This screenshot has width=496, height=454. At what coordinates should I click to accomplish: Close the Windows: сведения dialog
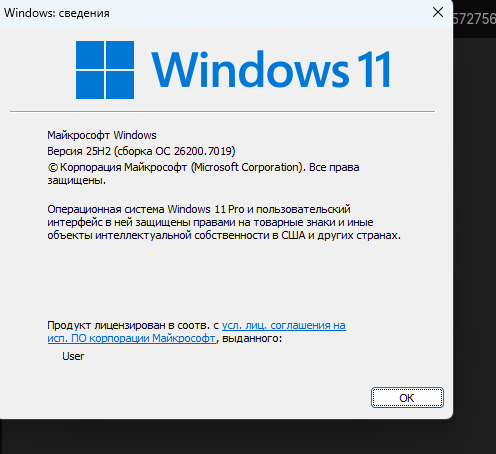point(438,13)
